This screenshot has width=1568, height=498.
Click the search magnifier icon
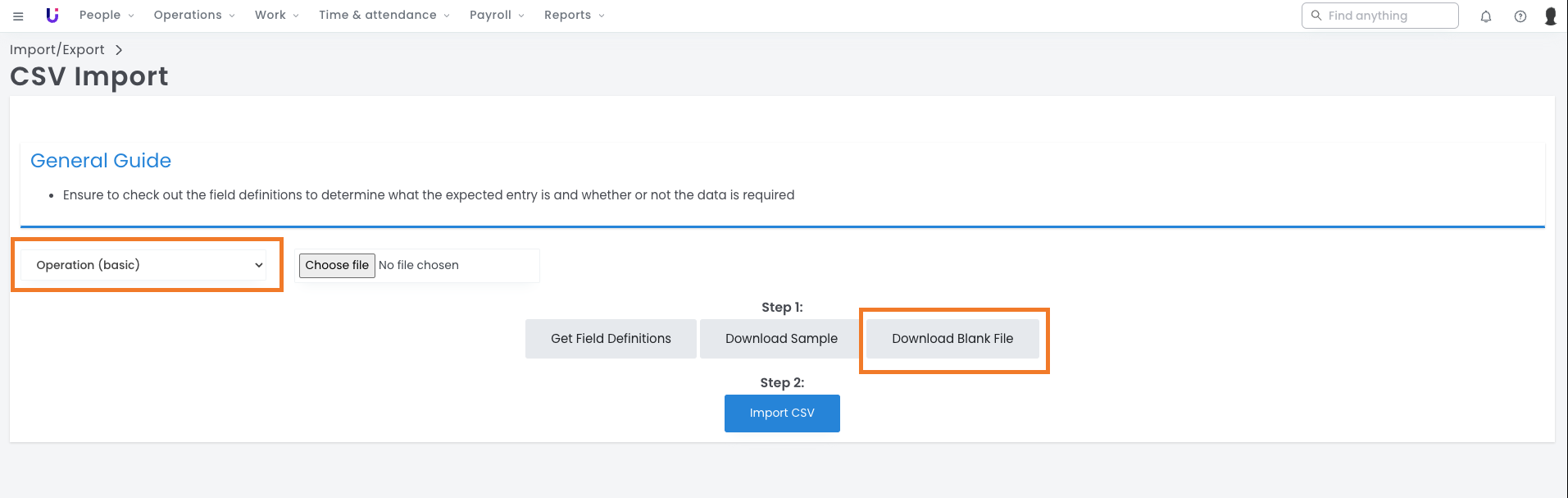click(x=1316, y=16)
